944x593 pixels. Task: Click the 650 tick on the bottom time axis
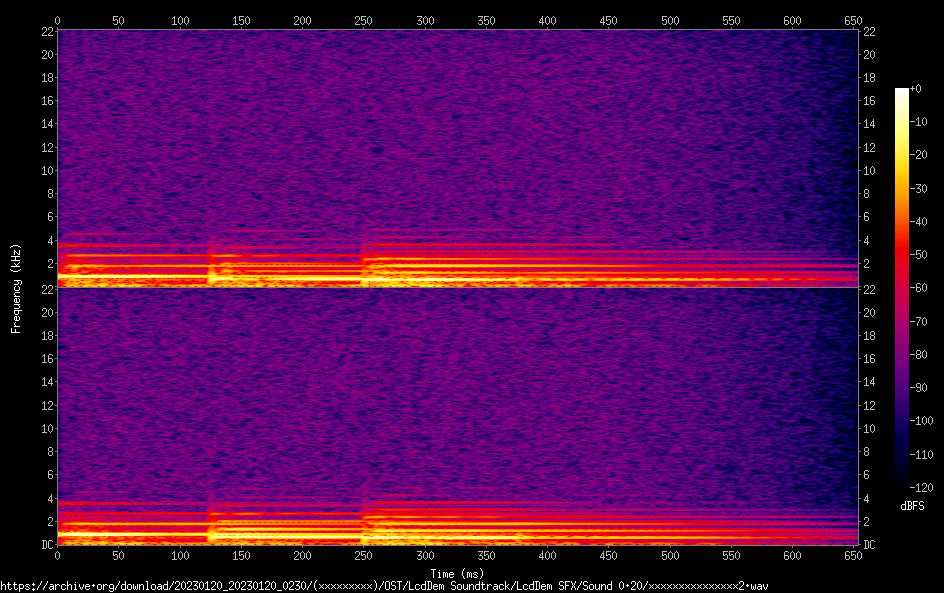[853, 554]
